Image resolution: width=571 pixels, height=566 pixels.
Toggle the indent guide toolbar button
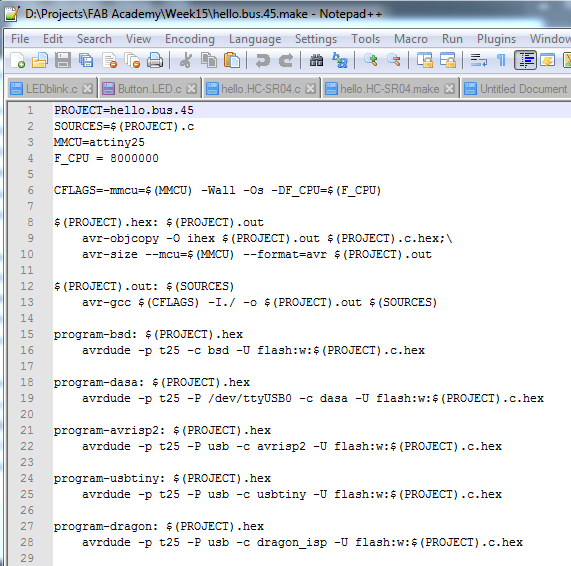coord(525,60)
